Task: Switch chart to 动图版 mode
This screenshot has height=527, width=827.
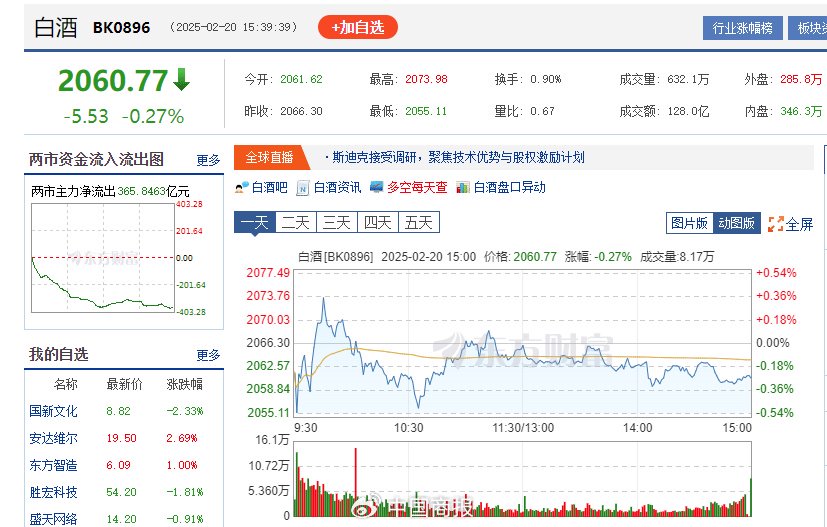Action: pos(737,223)
